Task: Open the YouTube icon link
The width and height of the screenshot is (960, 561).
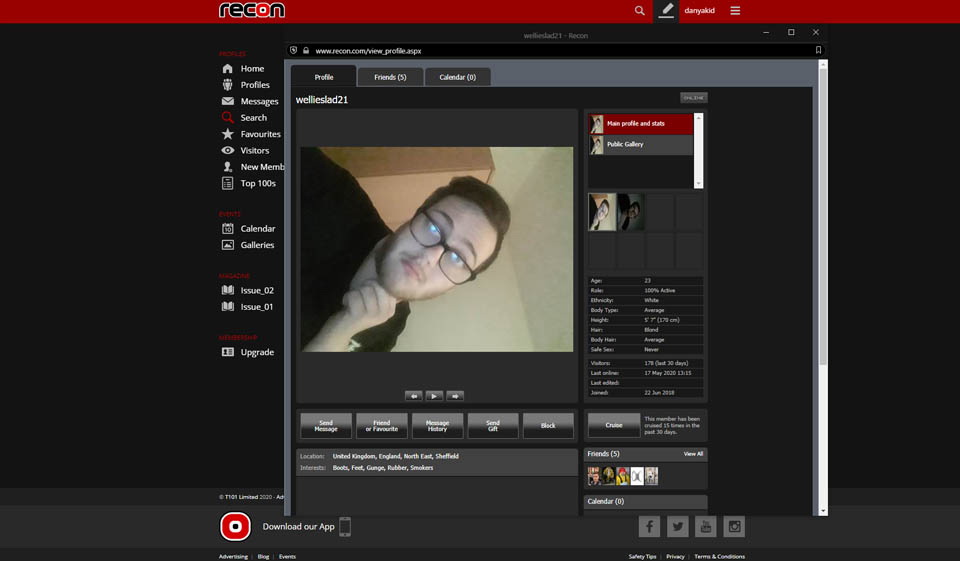Action: tap(706, 527)
